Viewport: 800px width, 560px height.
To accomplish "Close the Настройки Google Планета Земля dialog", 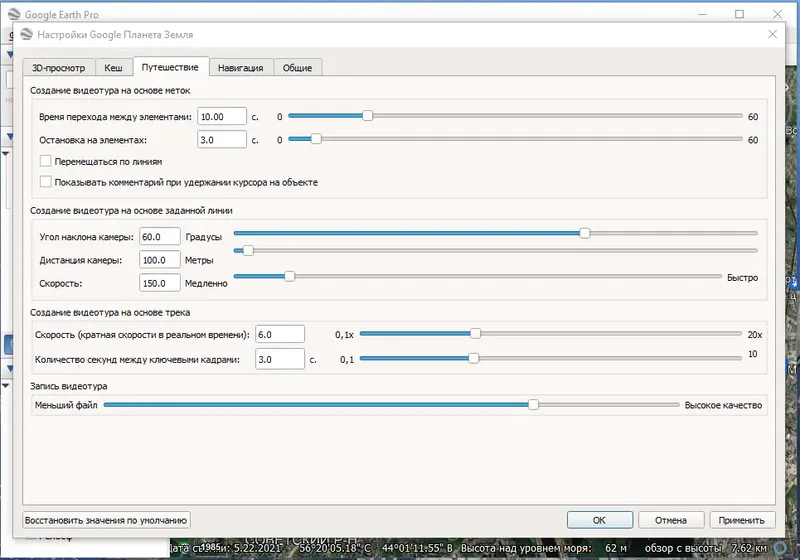I will (x=772, y=34).
